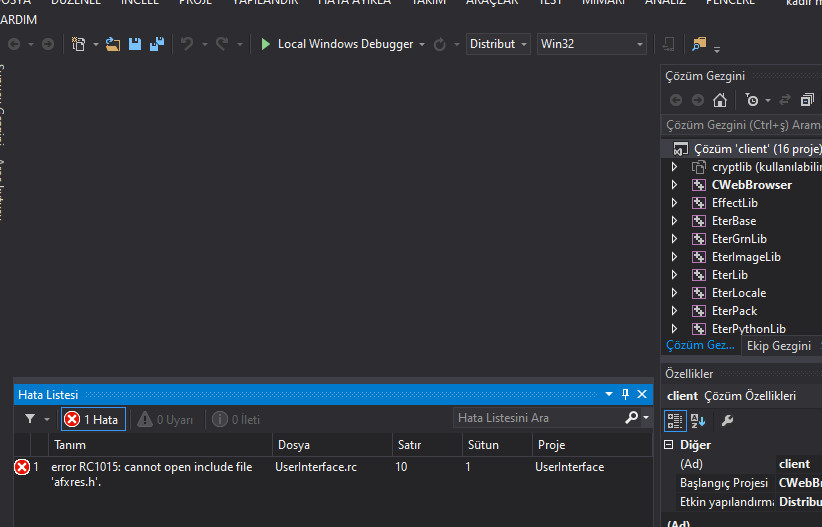
Task: Open the Distribut configuration combo box
Action: point(498,44)
